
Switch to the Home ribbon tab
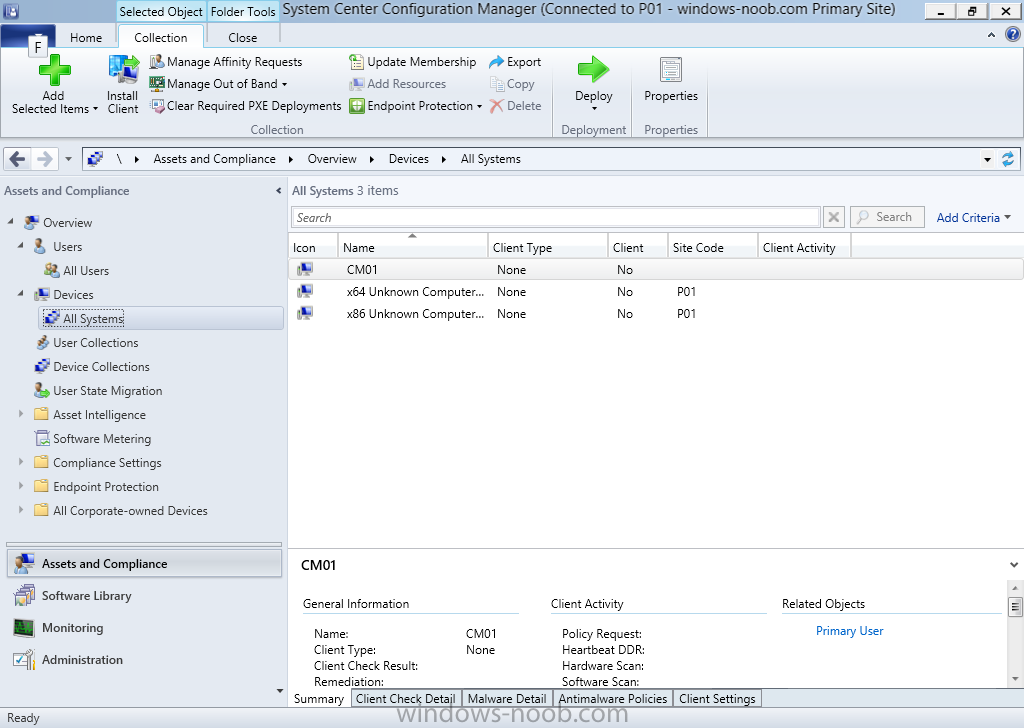pyautogui.click(x=86, y=37)
